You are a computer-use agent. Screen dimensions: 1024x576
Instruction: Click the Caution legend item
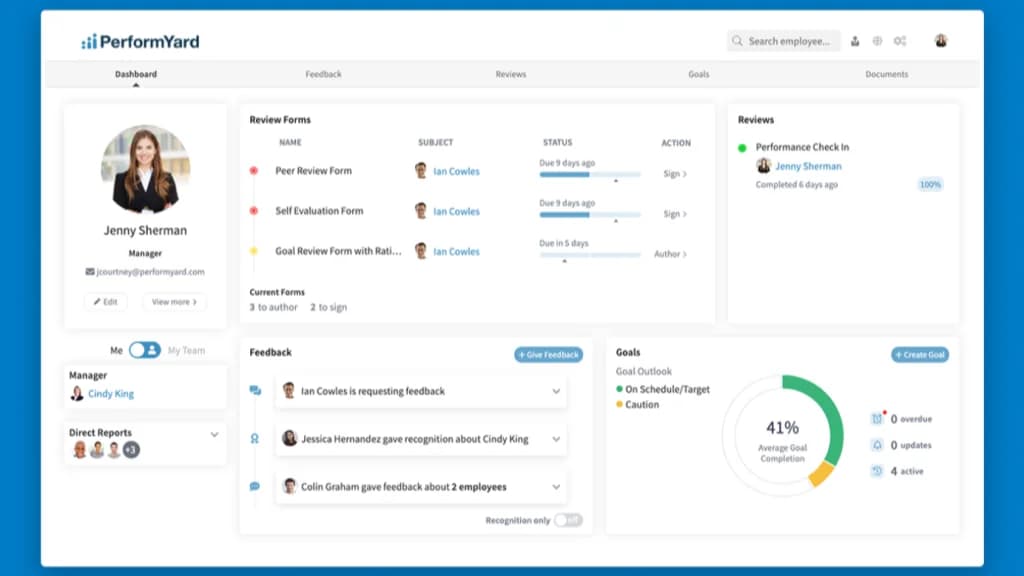coord(637,405)
